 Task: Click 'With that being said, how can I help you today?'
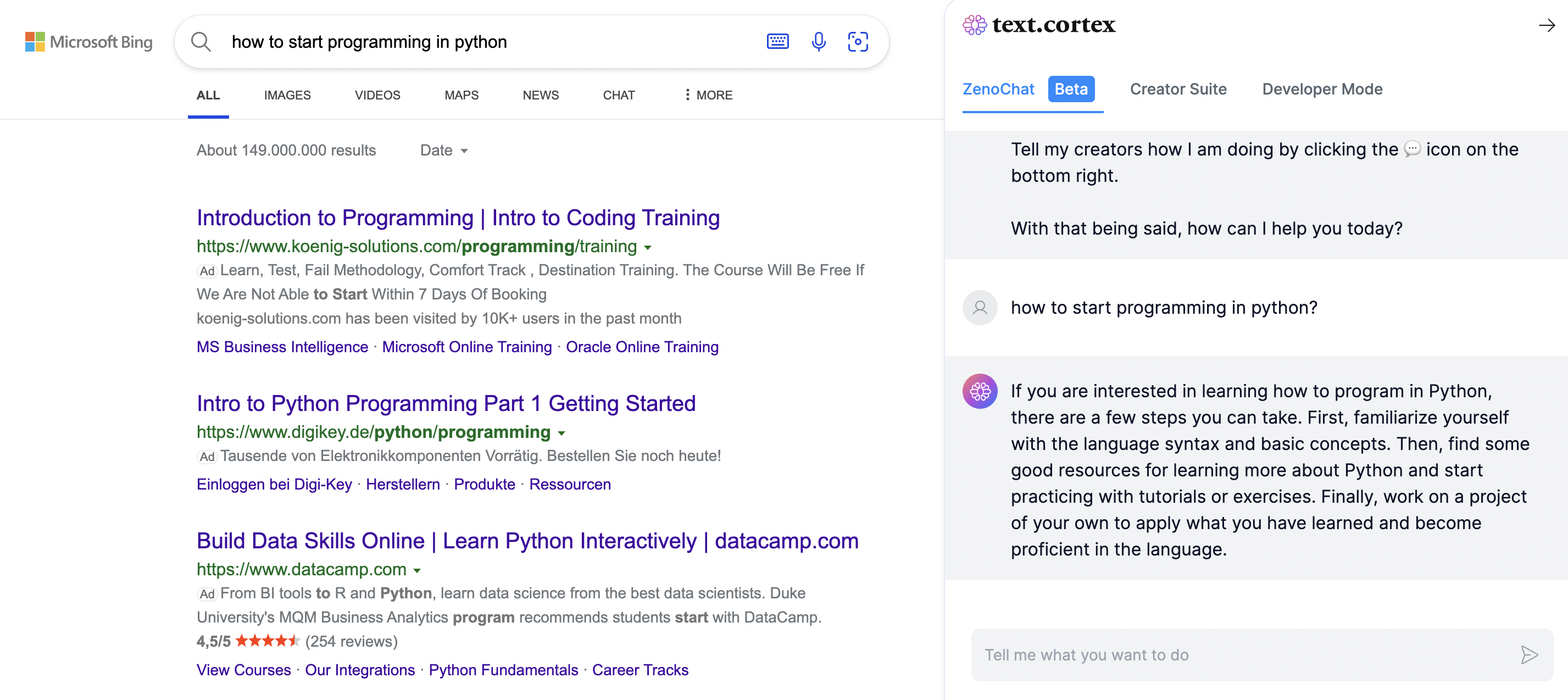1206,228
